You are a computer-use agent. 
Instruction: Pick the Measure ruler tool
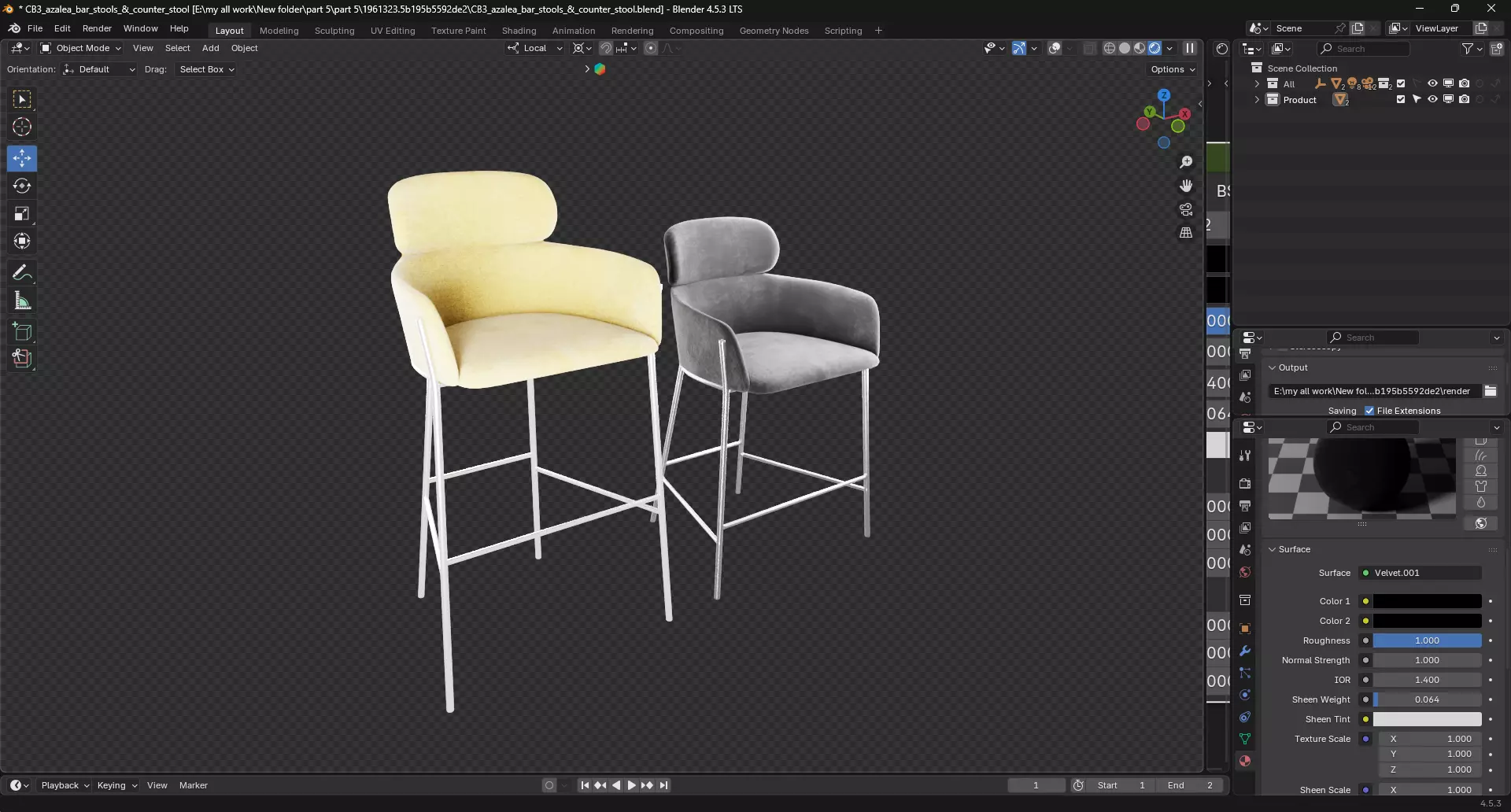pos(22,300)
